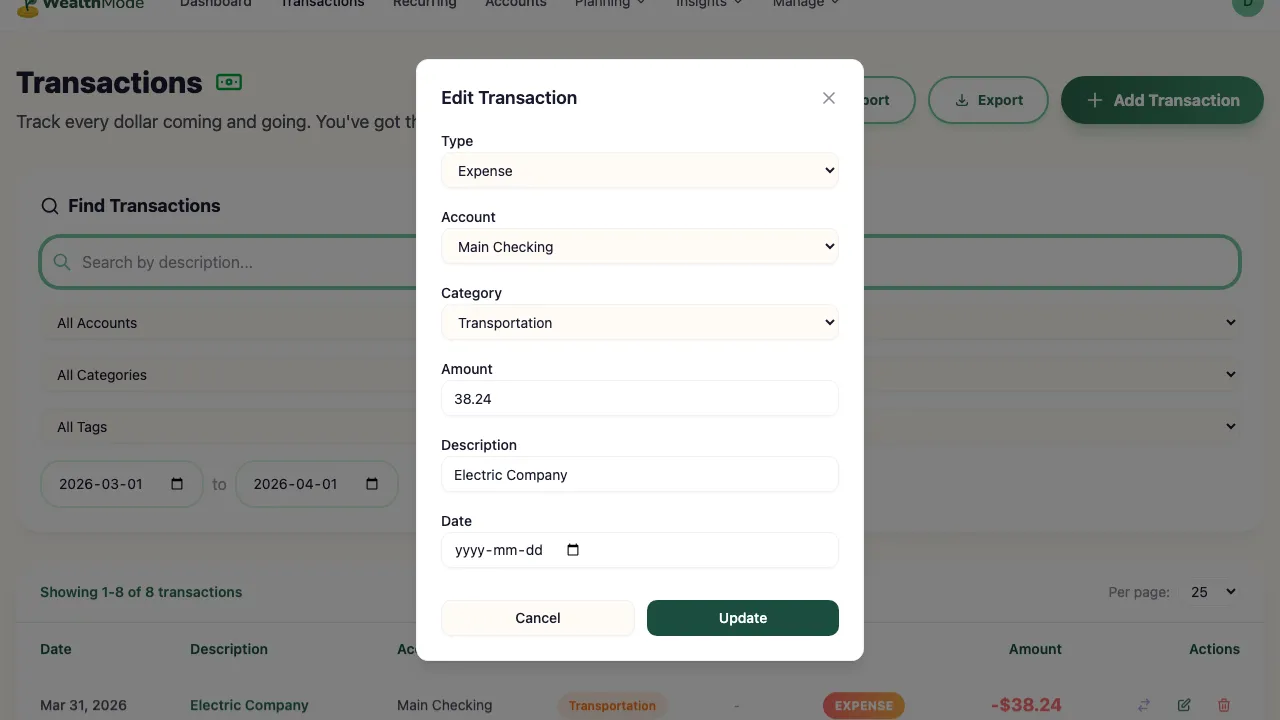Viewport: 1280px width, 720px height.
Task: Click the Add Transaction button
Action: click(x=1162, y=100)
